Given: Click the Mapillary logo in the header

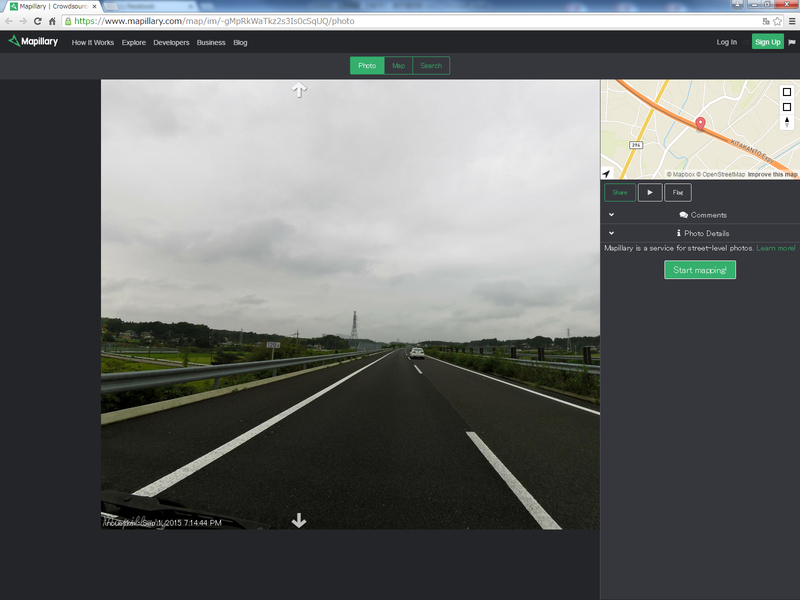Looking at the screenshot, I should (x=33, y=41).
